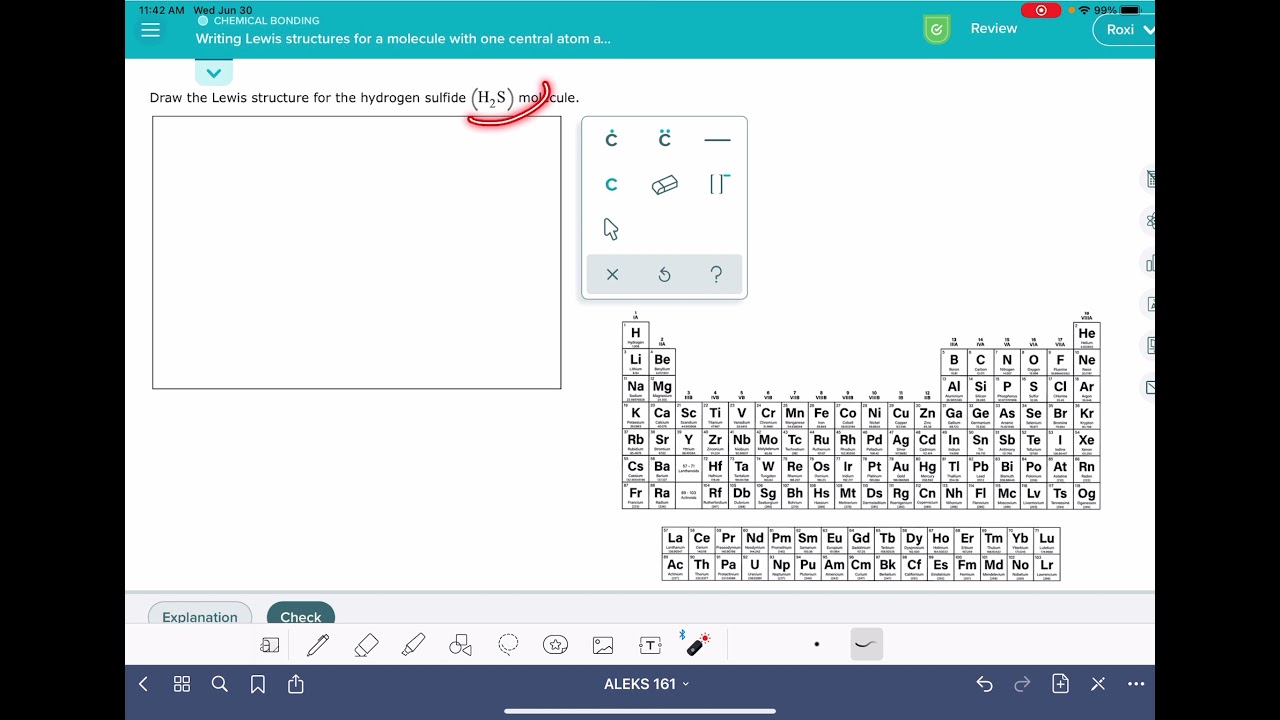
Task: Undo last action in Lewis palette
Action: pos(664,274)
